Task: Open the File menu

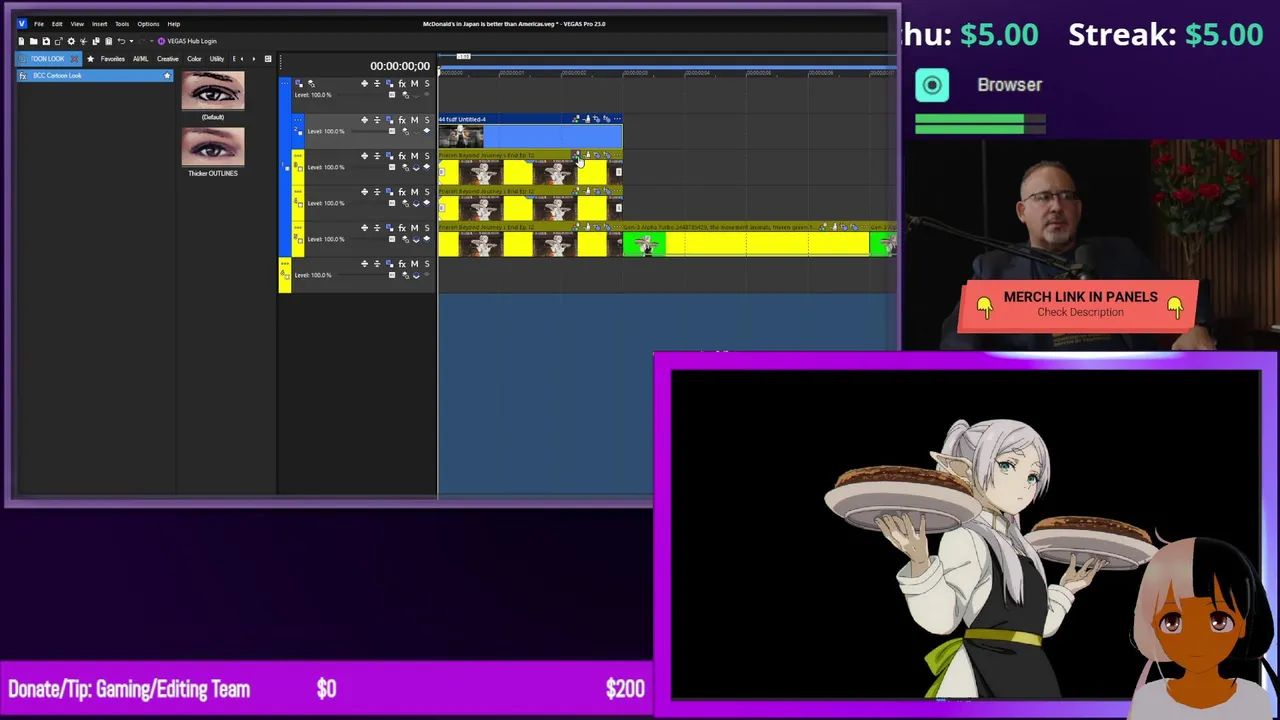Action: coord(39,24)
